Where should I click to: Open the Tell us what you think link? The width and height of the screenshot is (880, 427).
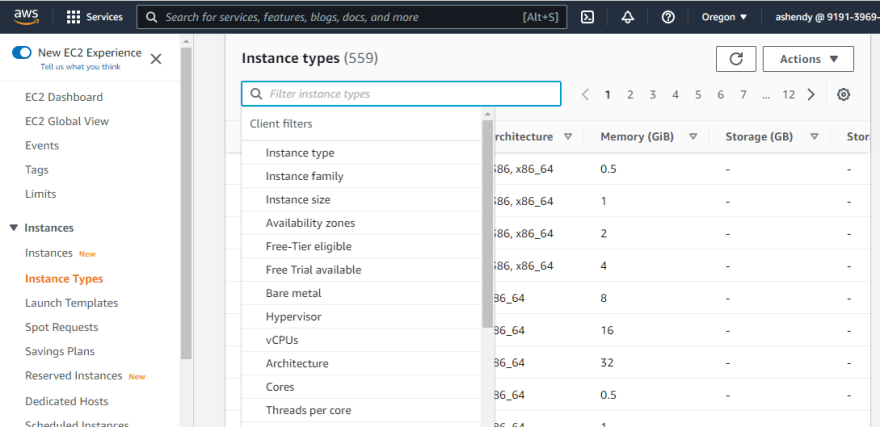coord(80,67)
